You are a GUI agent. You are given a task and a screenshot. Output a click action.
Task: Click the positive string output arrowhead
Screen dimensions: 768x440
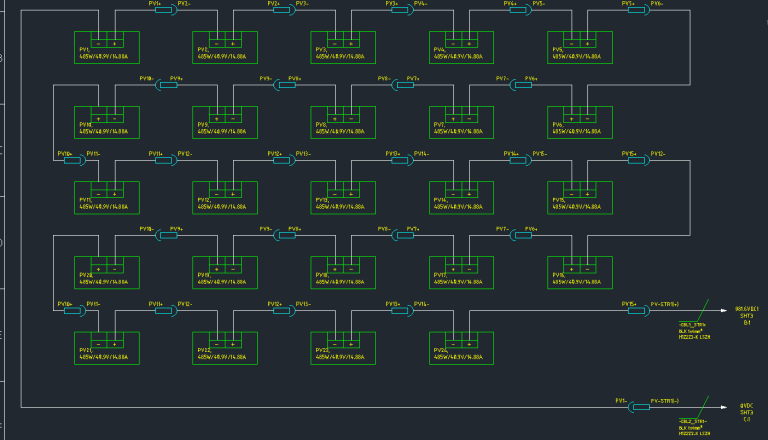(x=724, y=311)
